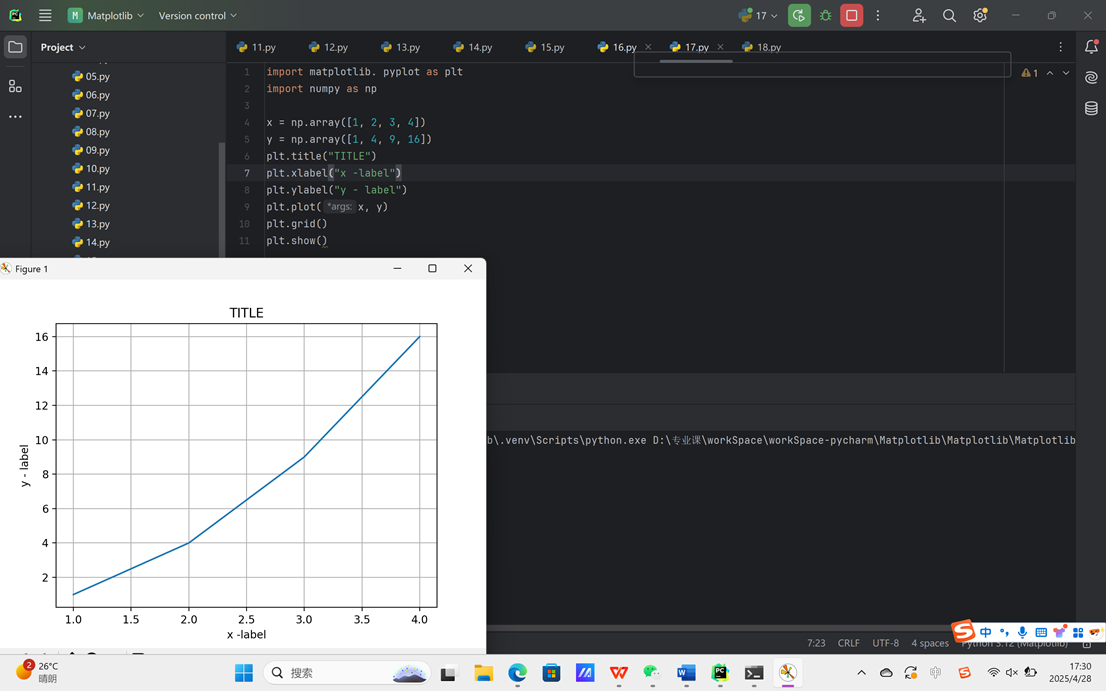This screenshot has width=1106, height=691.
Task: Open run configuration '17' dropdown
Action: click(758, 16)
